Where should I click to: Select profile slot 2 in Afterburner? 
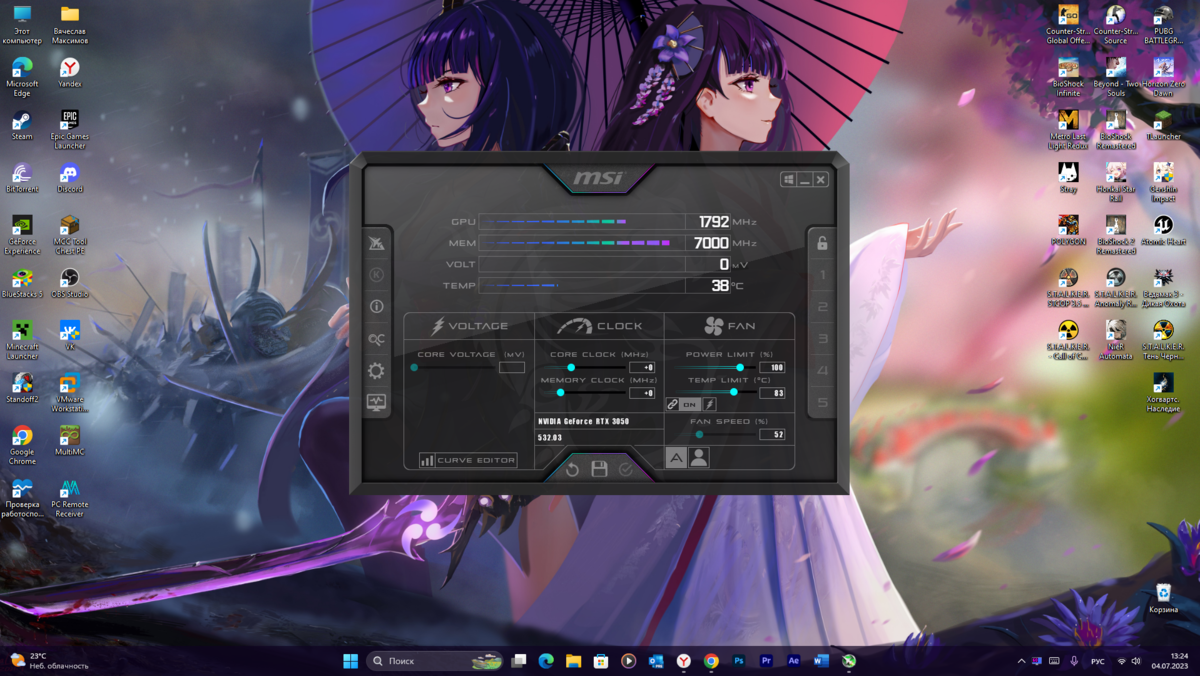point(822,307)
